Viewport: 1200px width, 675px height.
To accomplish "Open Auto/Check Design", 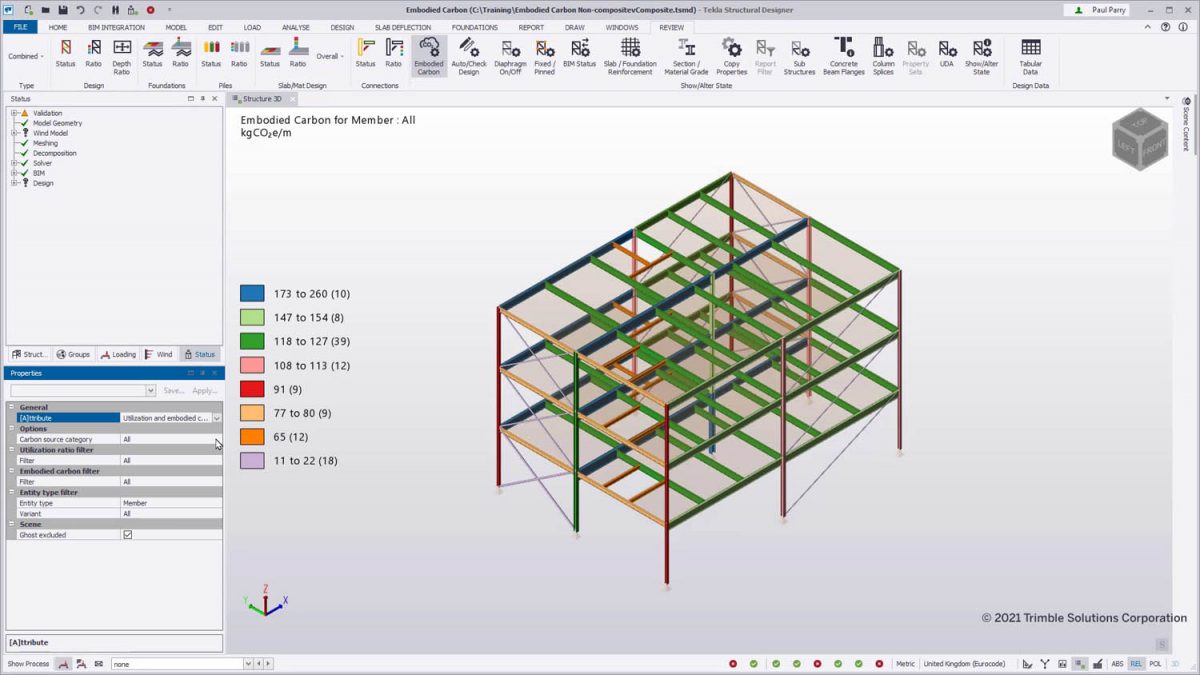I will pyautogui.click(x=469, y=57).
